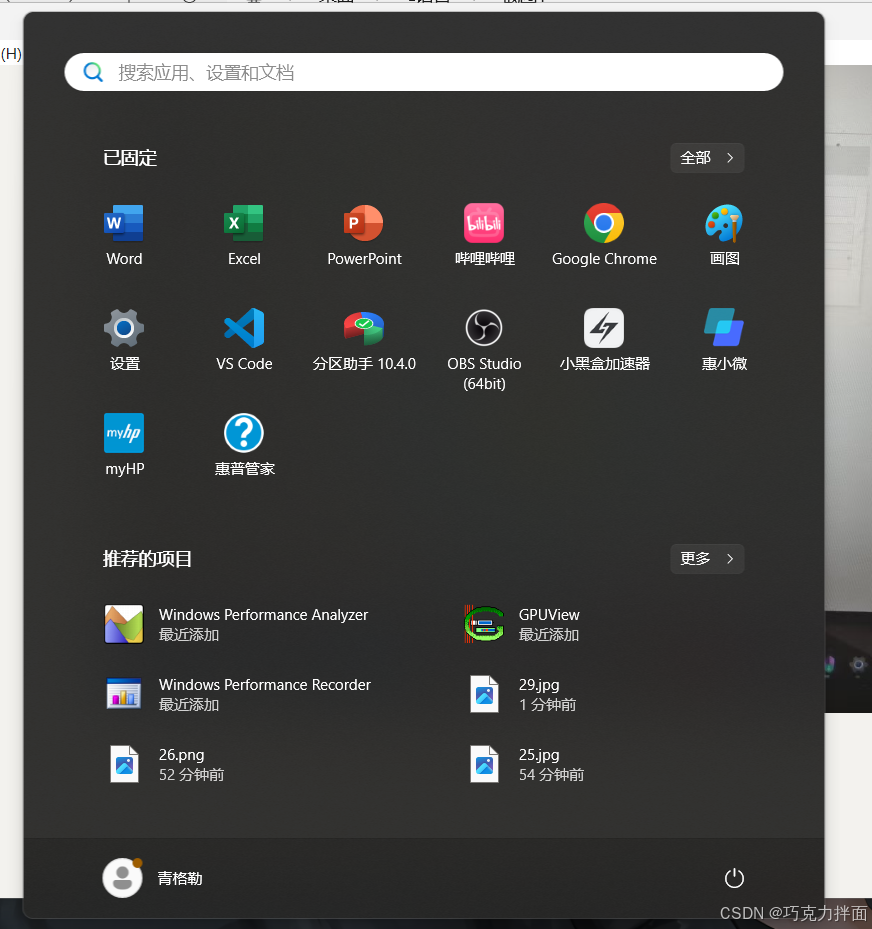Open 小黑盒加速器 app
872x929 pixels.
point(604,340)
